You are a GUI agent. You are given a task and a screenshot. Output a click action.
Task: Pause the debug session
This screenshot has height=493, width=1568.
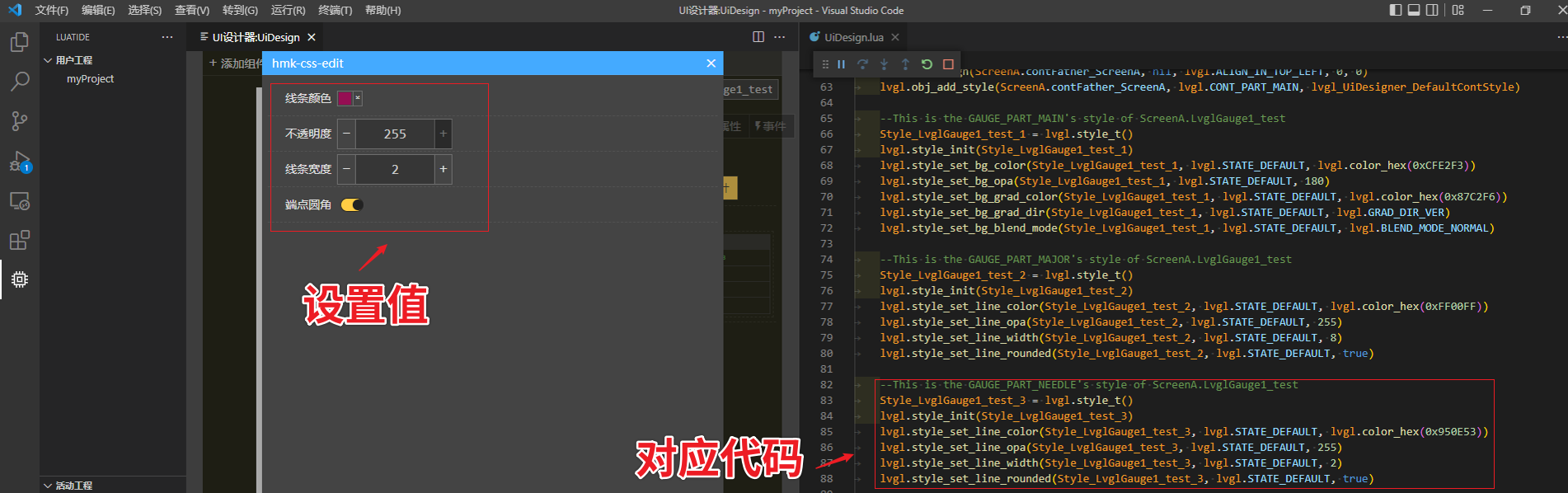pos(841,64)
